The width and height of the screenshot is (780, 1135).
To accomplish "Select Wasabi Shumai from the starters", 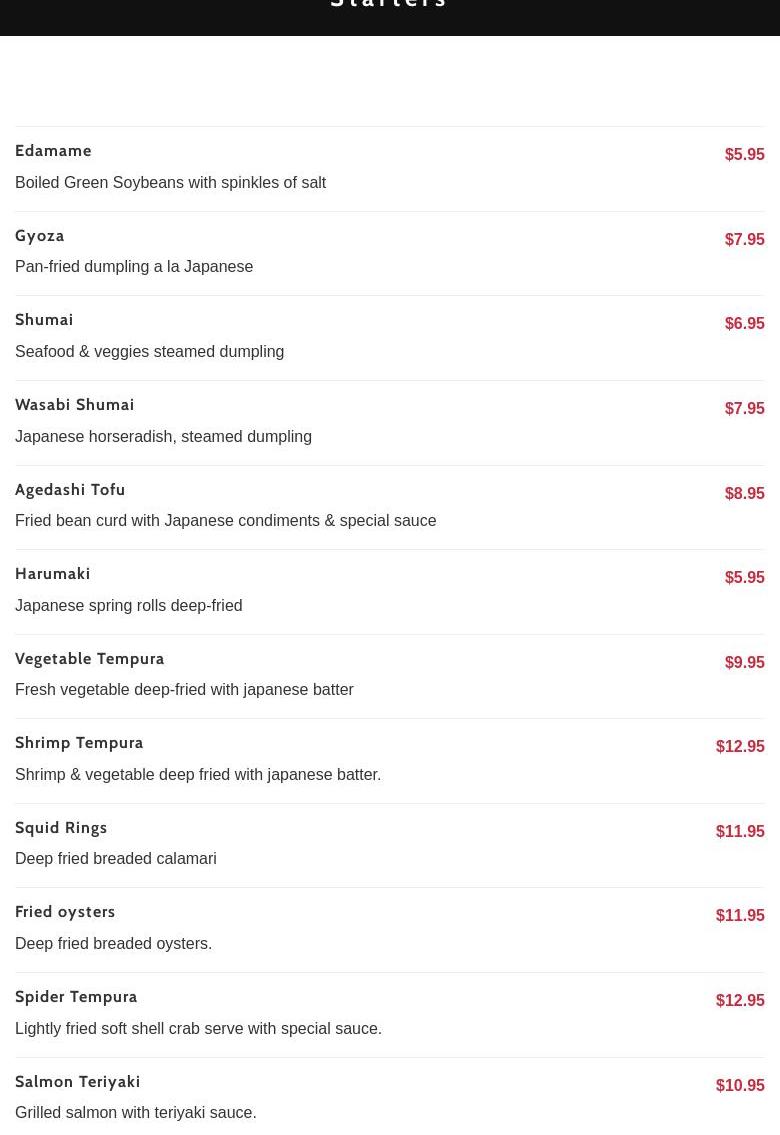I will [x=75, y=405].
